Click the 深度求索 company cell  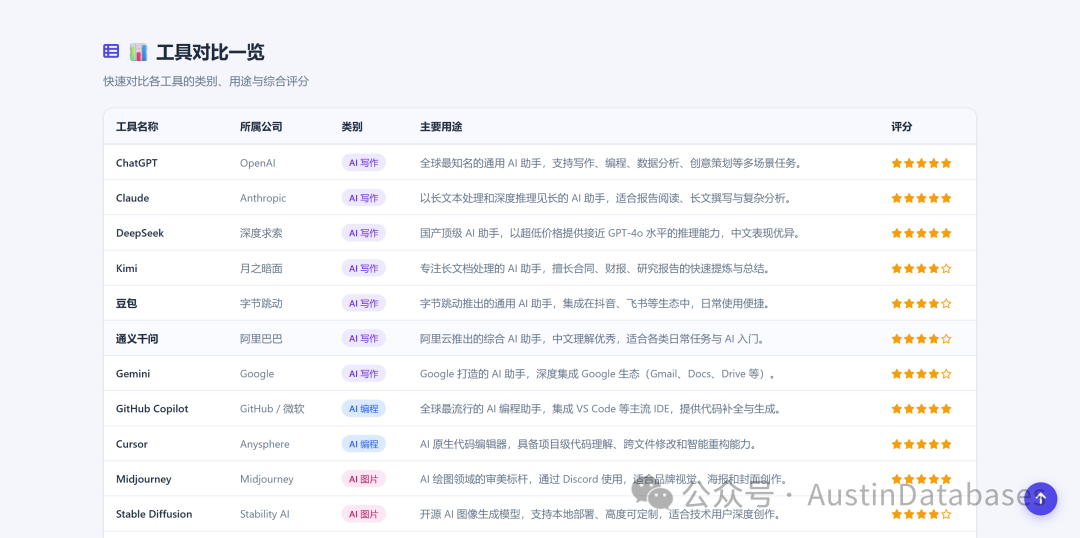(x=261, y=233)
